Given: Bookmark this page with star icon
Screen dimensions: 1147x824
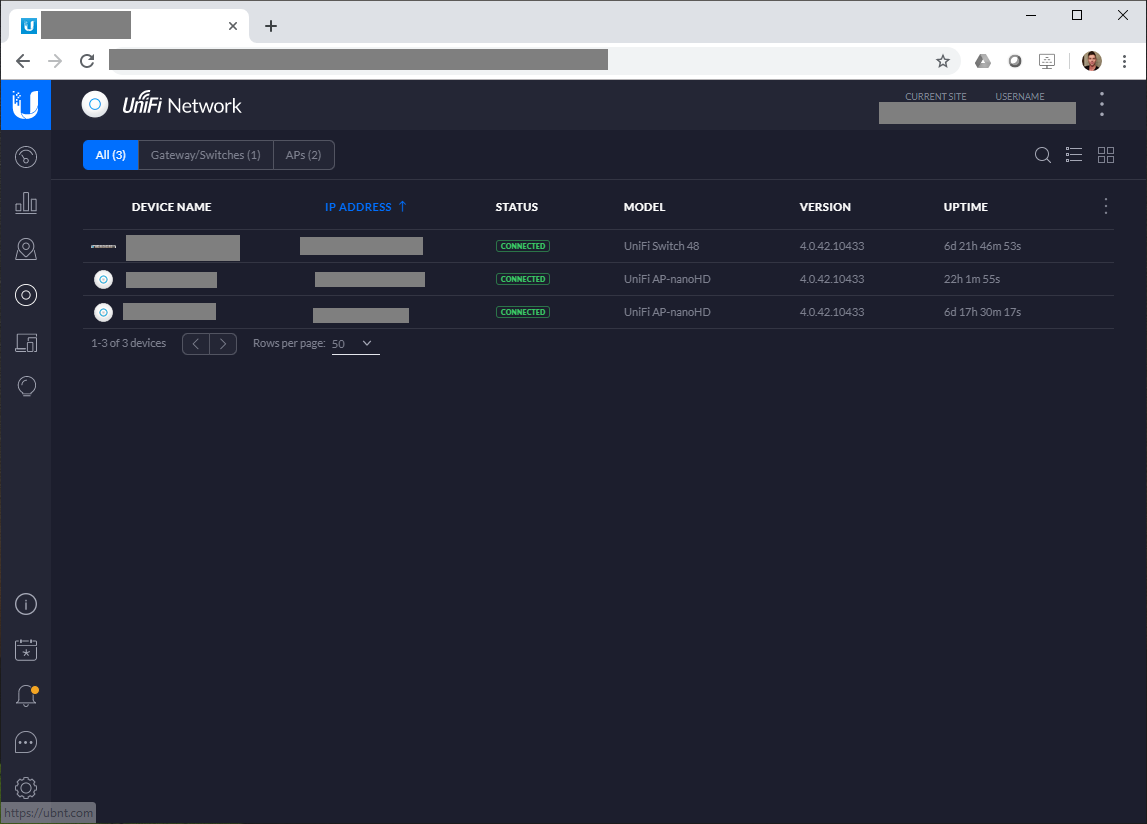Looking at the screenshot, I should (943, 61).
